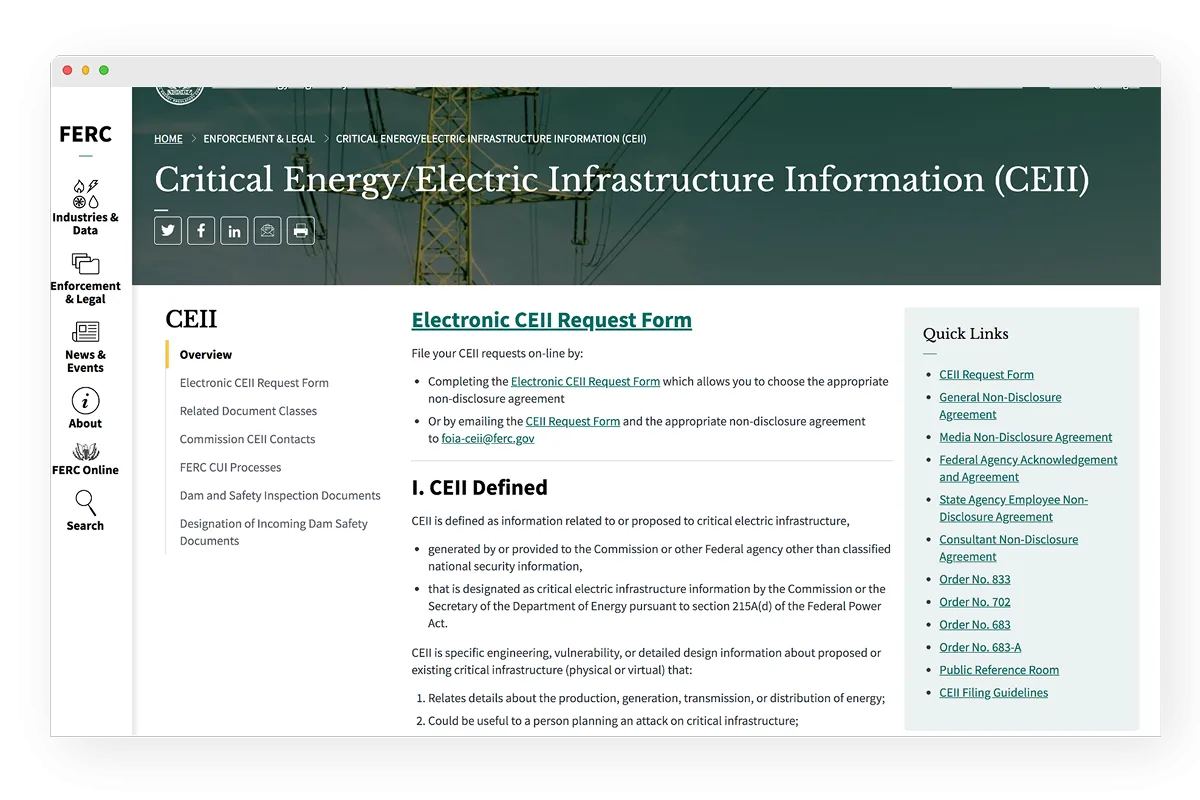The image size is (1200, 800).
Task: Share the page on LinkedIn
Action: point(233,230)
